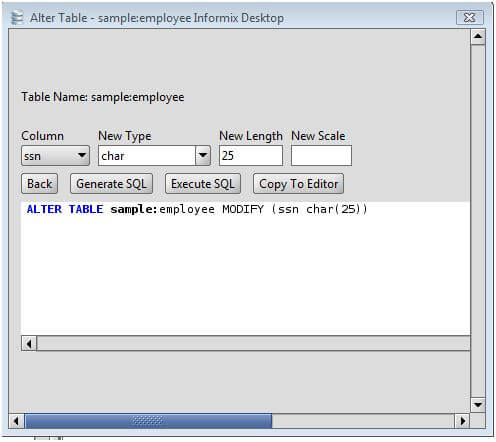The width and height of the screenshot is (496, 442).
Task: Click the New Type field showing char
Action: (x=147, y=156)
